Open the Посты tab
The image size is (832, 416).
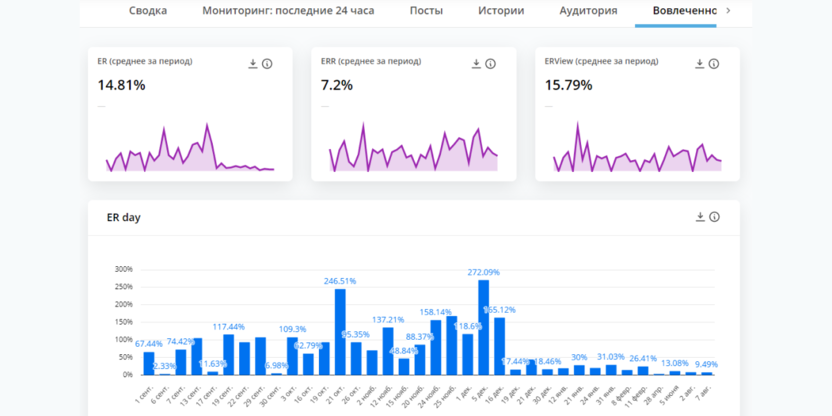pos(426,11)
